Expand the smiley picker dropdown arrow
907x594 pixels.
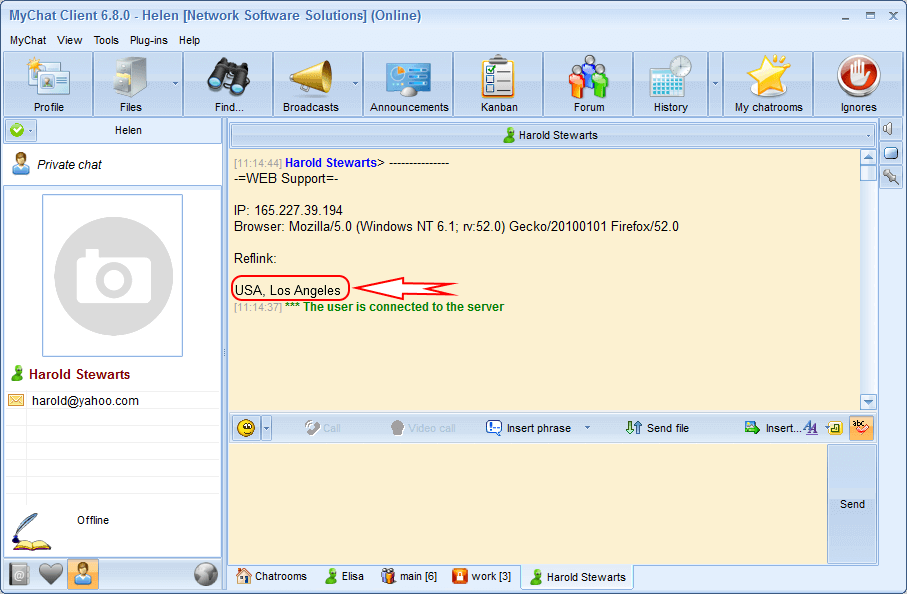click(267, 427)
